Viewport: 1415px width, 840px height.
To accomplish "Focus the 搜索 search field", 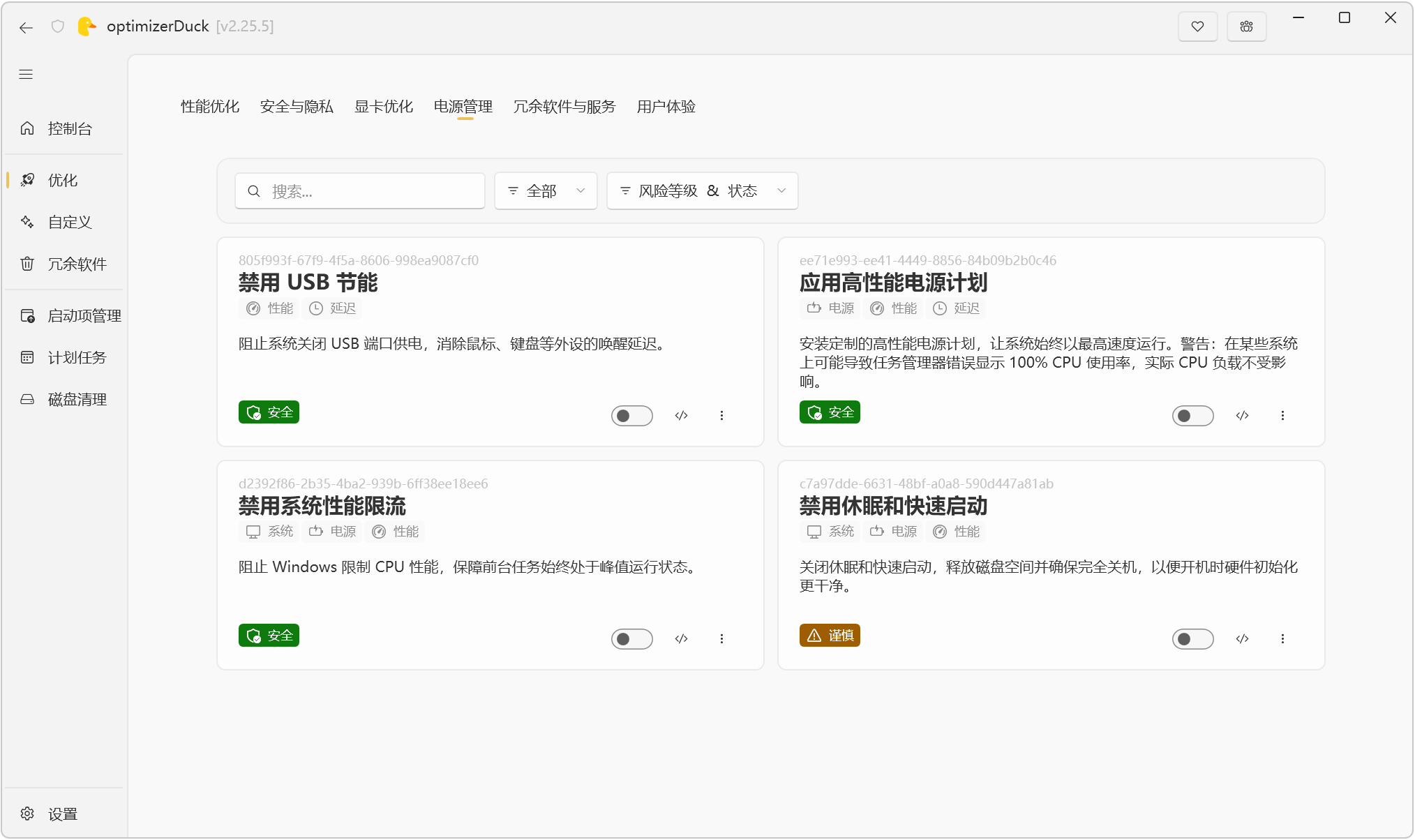I will [x=360, y=191].
